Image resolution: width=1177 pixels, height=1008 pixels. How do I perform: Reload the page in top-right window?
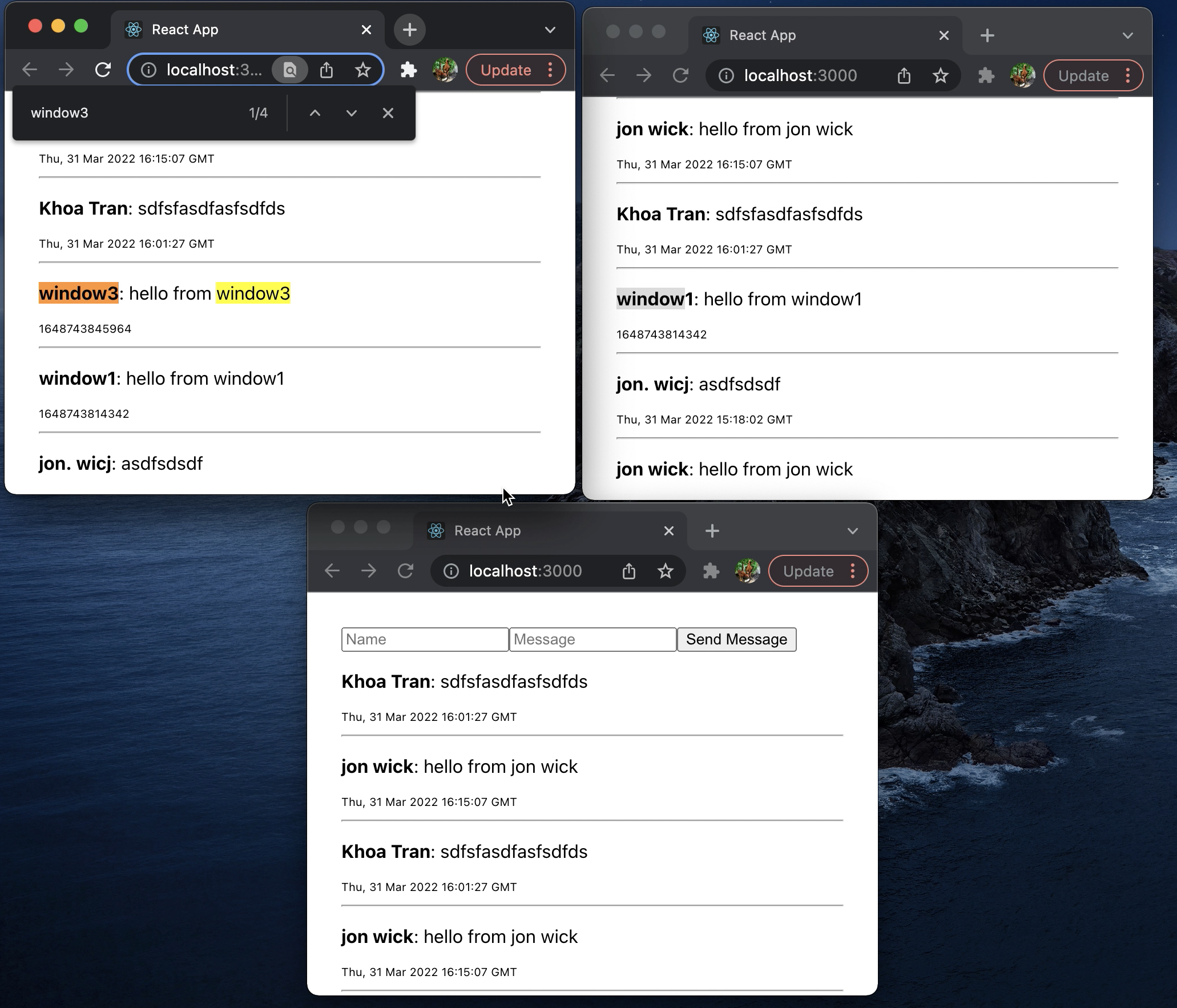point(680,76)
